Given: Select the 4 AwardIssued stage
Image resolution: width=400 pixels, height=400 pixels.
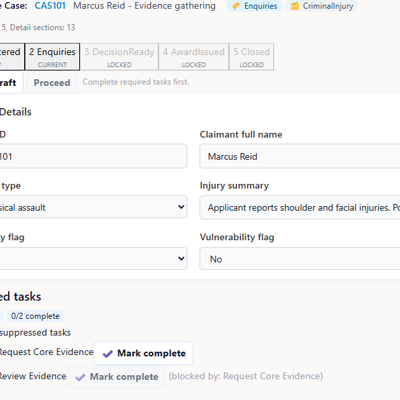Looking at the screenshot, I should (194, 57).
